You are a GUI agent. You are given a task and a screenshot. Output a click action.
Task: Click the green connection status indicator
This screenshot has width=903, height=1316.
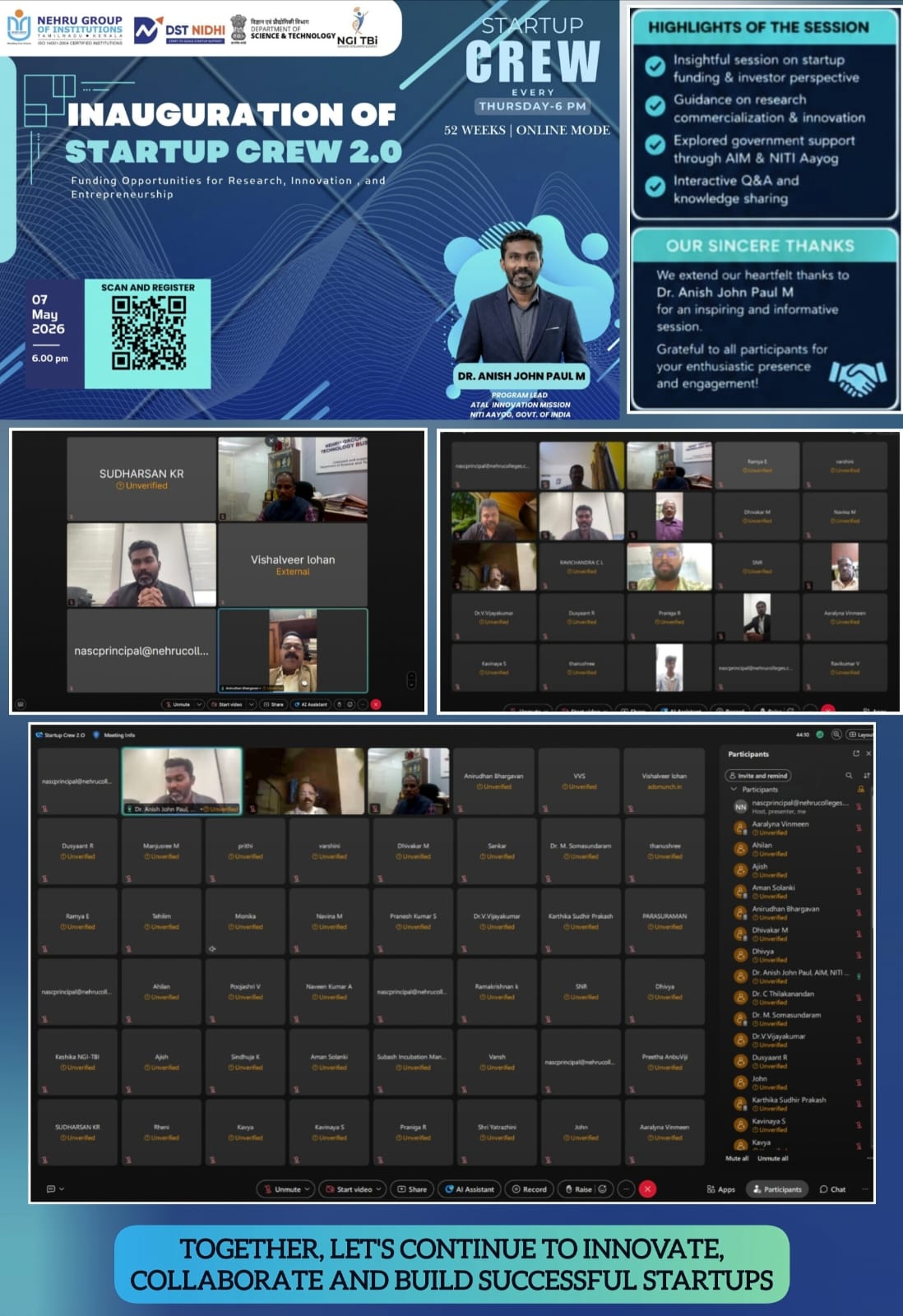(x=820, y=734)
